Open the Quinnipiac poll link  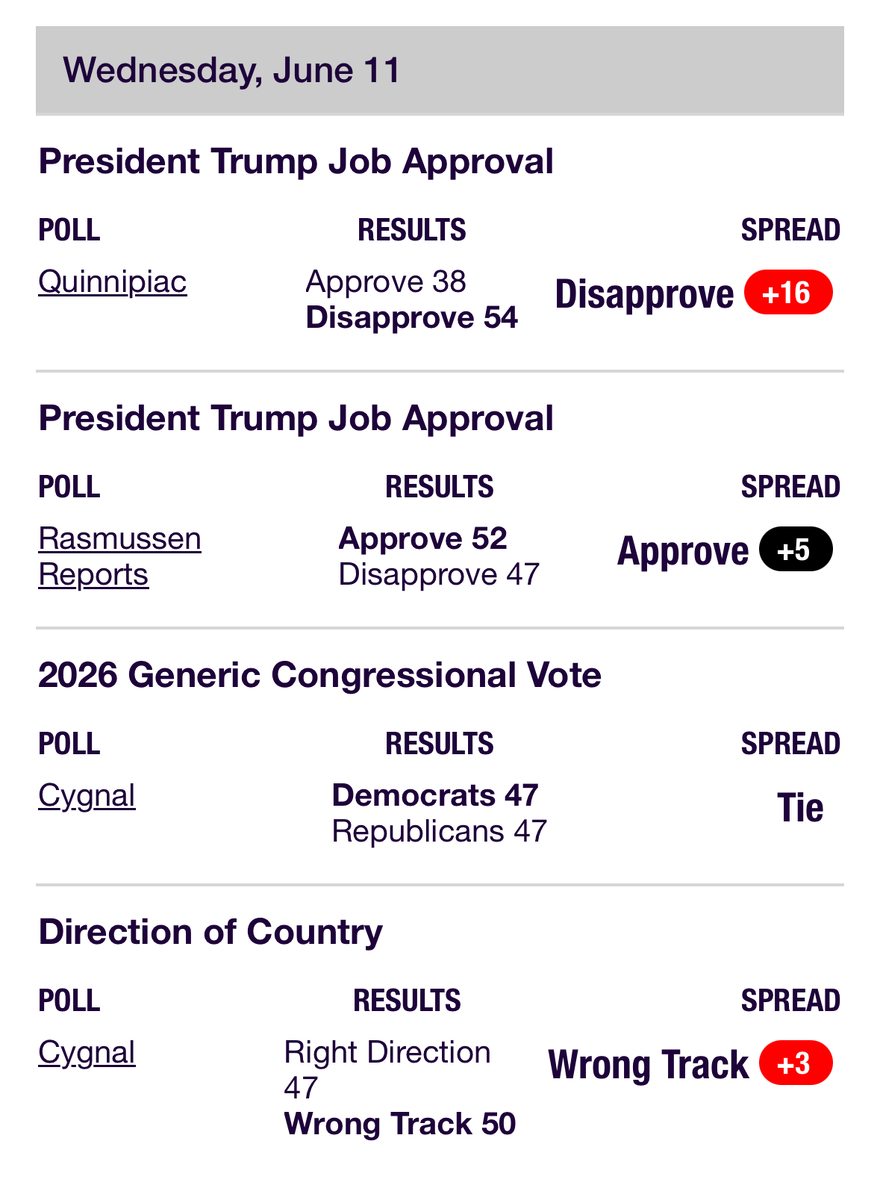tap(112, 282)
